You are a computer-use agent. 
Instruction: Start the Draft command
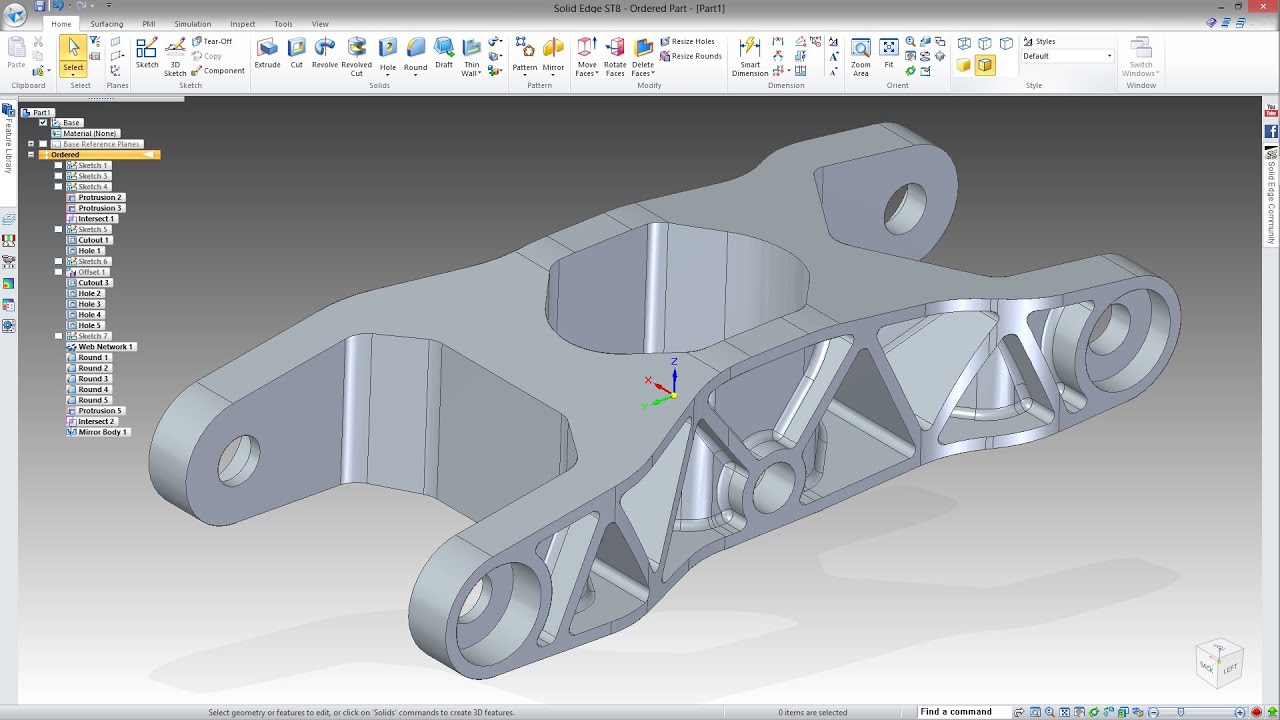[444, 53]
